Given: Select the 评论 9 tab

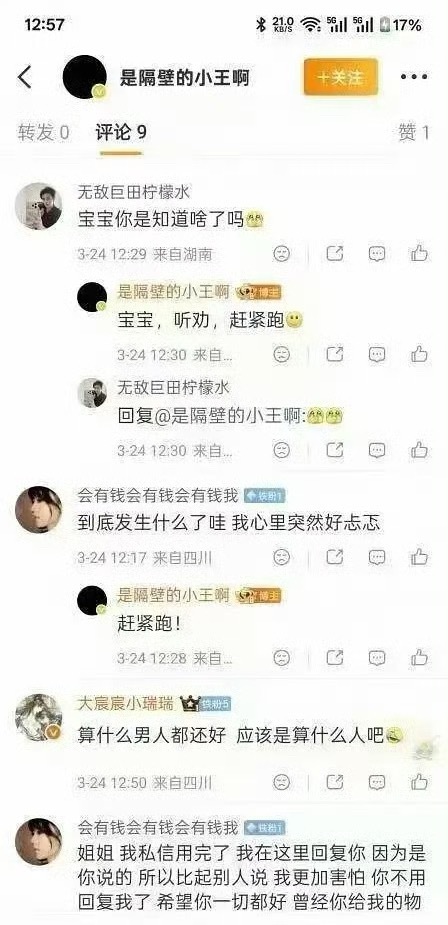Looking at the screenshot, I should coord(121,133).
